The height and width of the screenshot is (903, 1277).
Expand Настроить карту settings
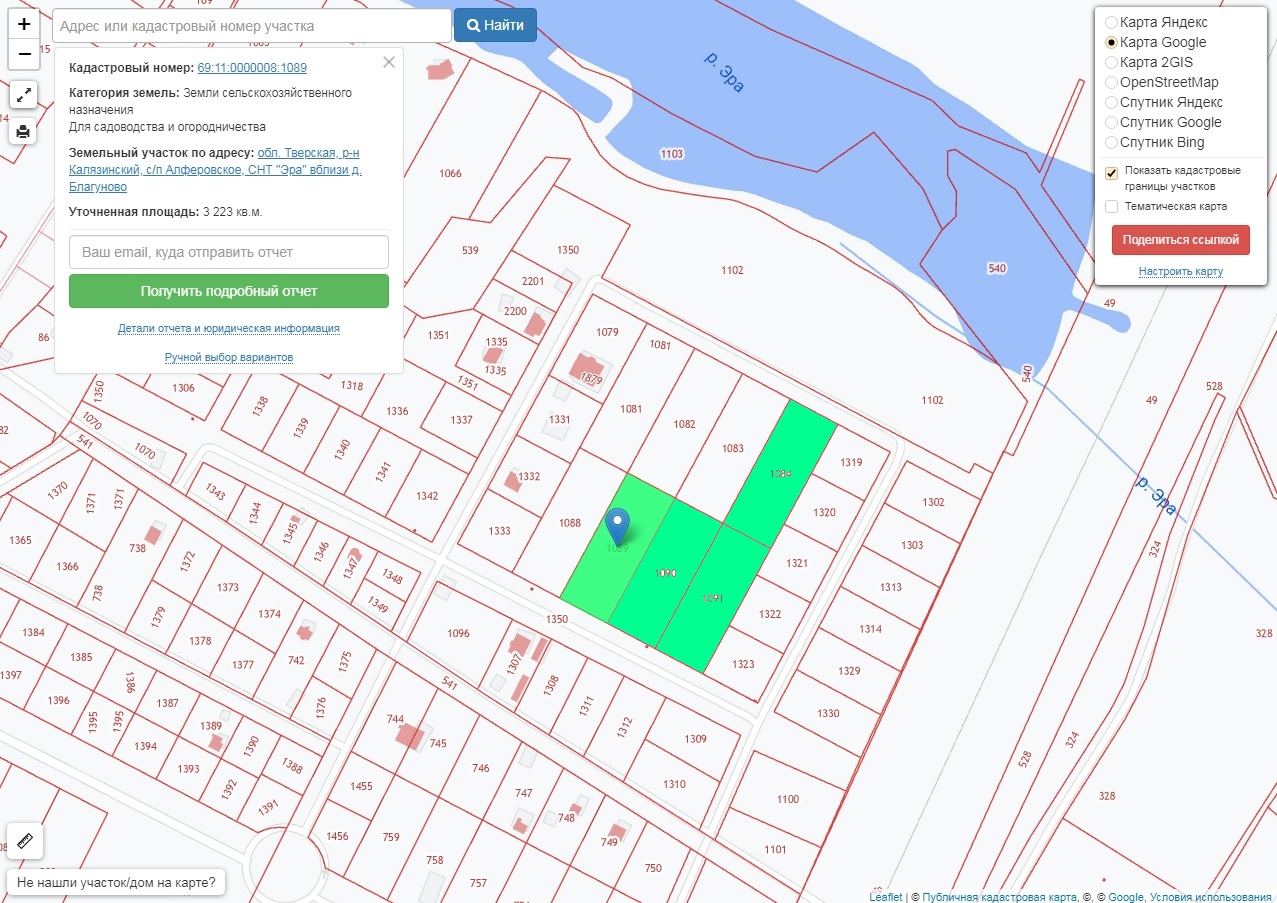pyautogui.click(x=1180, y=272)
